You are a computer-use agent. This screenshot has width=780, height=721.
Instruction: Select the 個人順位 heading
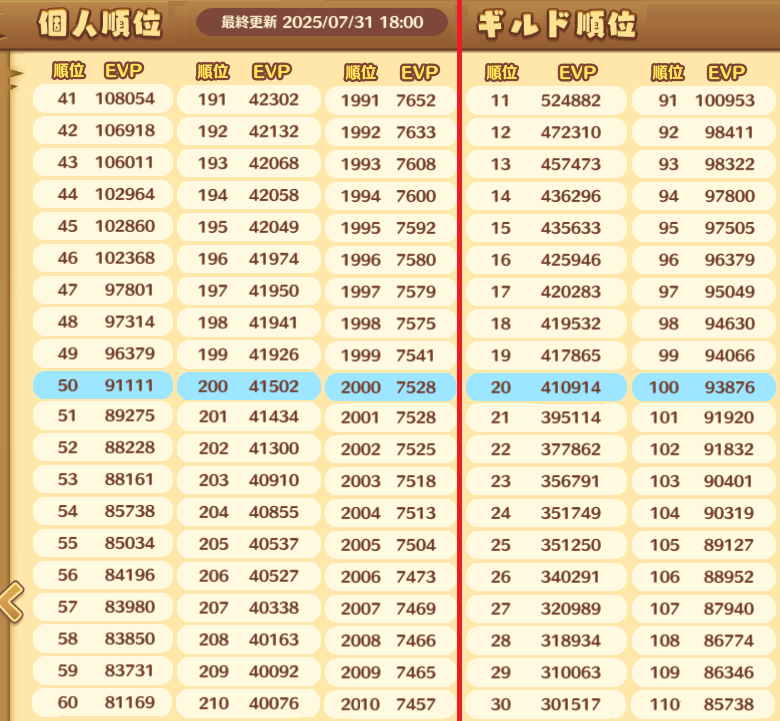pyautogui.click(x=100, y=23)
